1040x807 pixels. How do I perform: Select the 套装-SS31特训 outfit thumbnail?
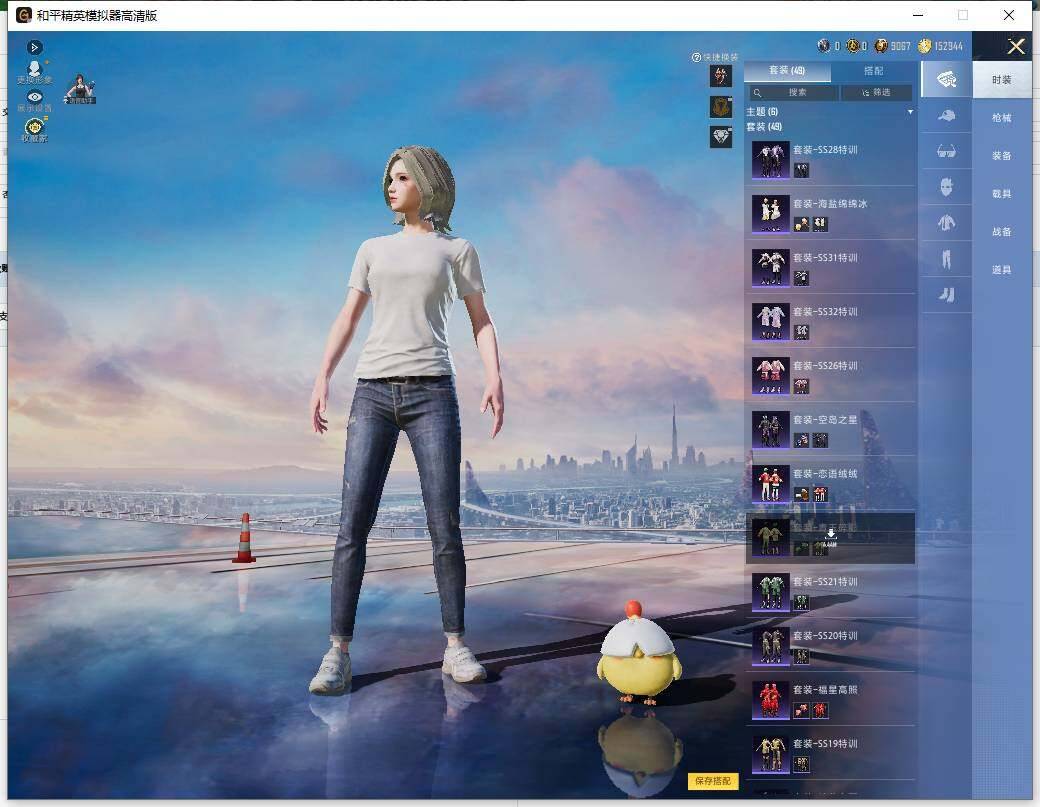(770, 268)
